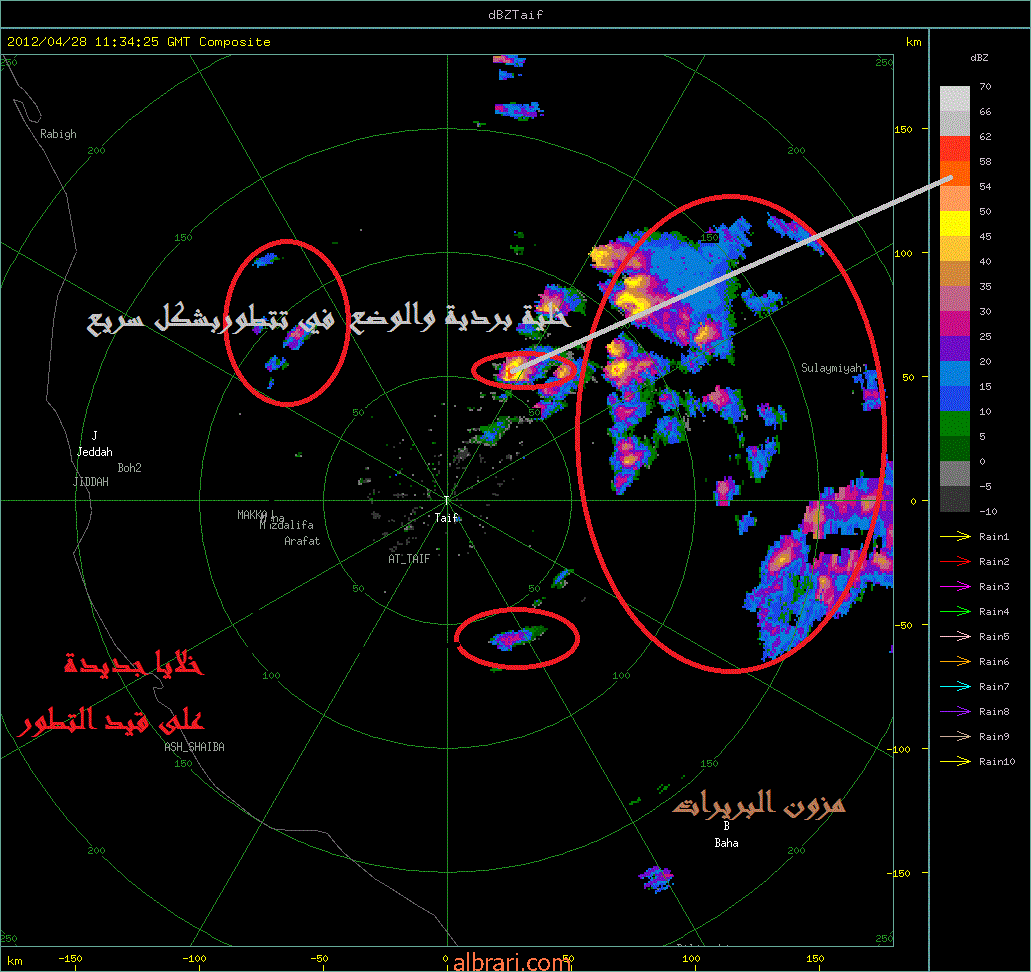
Task: Click the km label in bottom left
Action: (x=14, y=961)
